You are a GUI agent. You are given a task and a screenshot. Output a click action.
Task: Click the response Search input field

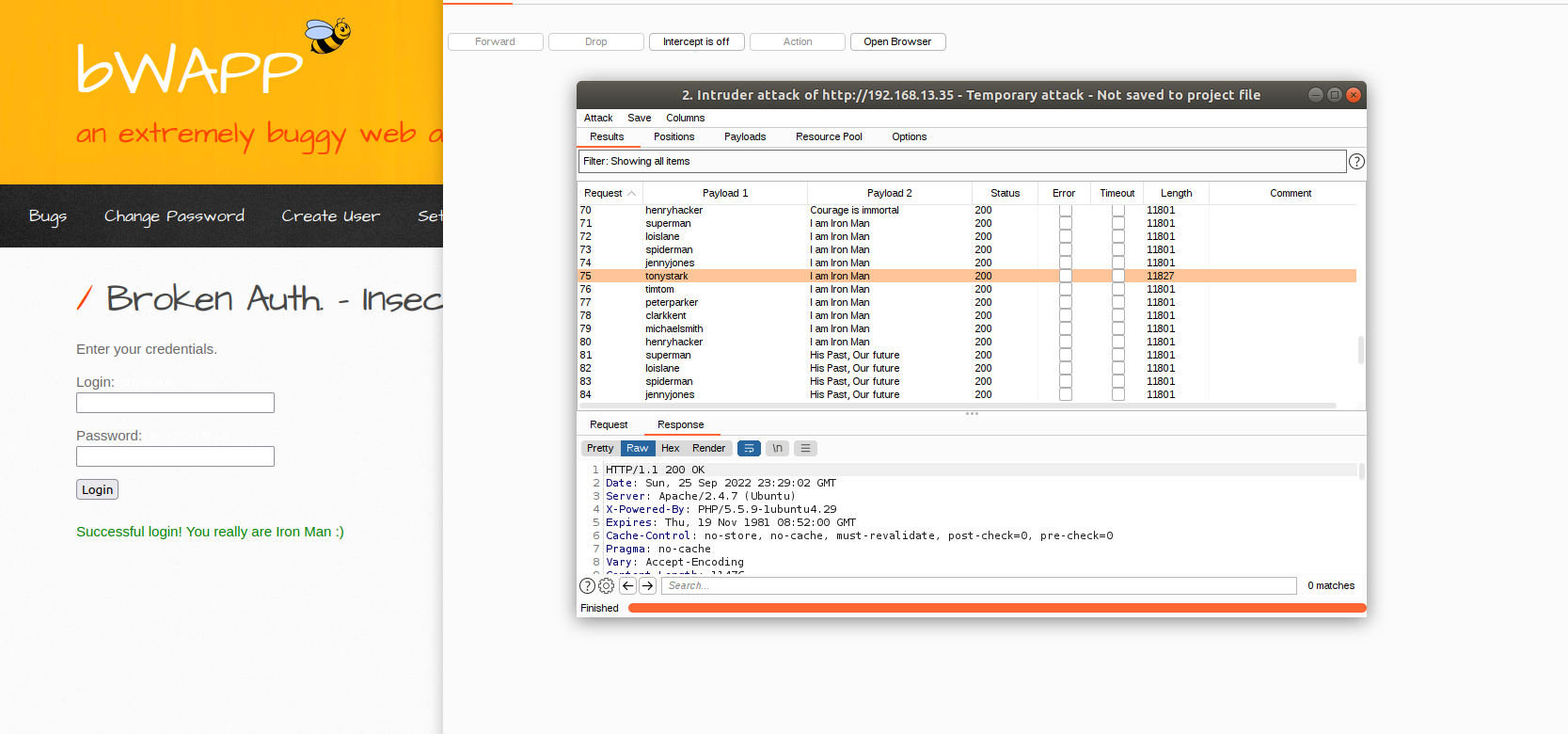click(x=978, y=586)
